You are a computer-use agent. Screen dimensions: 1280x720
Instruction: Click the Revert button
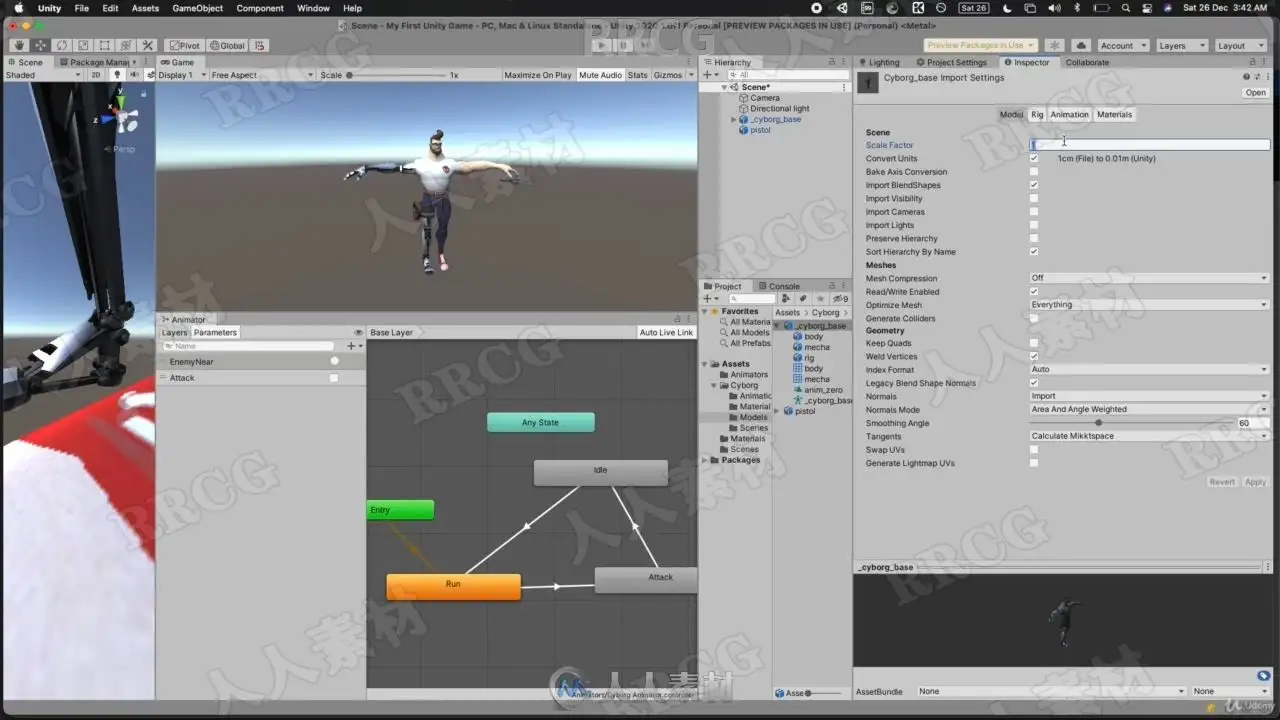pyautogui.click(x=1222, y=482)
